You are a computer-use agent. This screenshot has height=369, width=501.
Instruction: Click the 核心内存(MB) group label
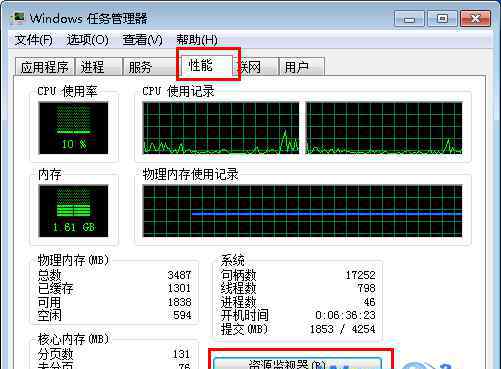pyautogui.click(x=73, y=339)
